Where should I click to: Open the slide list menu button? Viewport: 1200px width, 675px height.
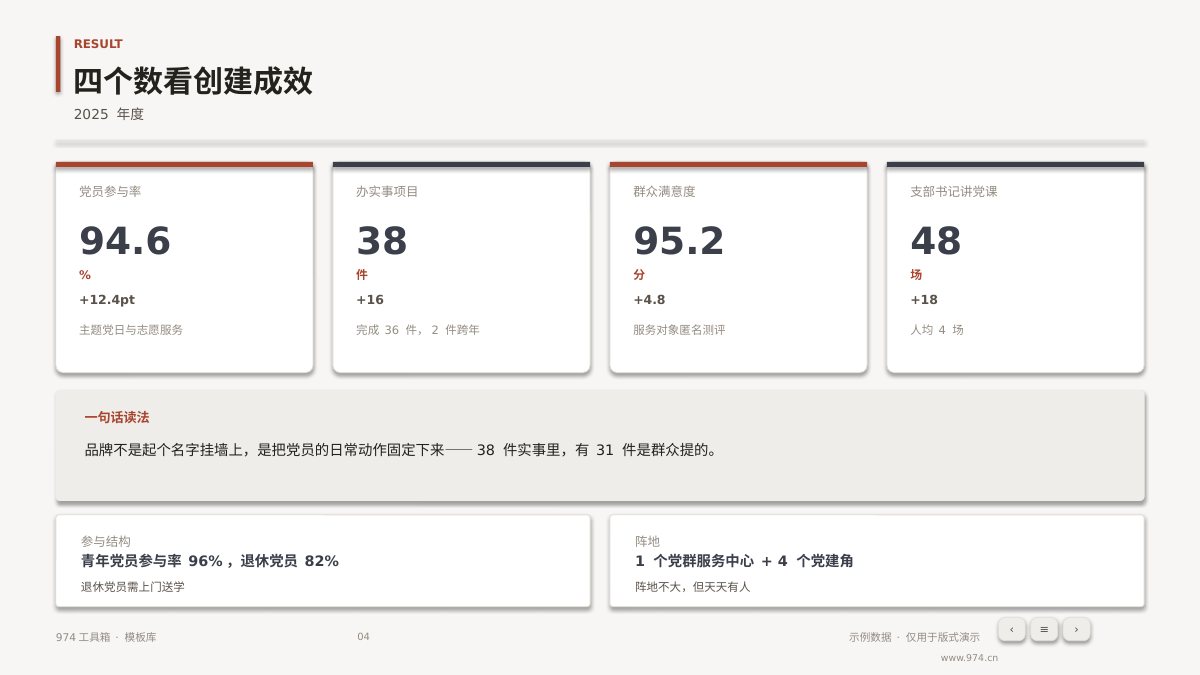1044,629
